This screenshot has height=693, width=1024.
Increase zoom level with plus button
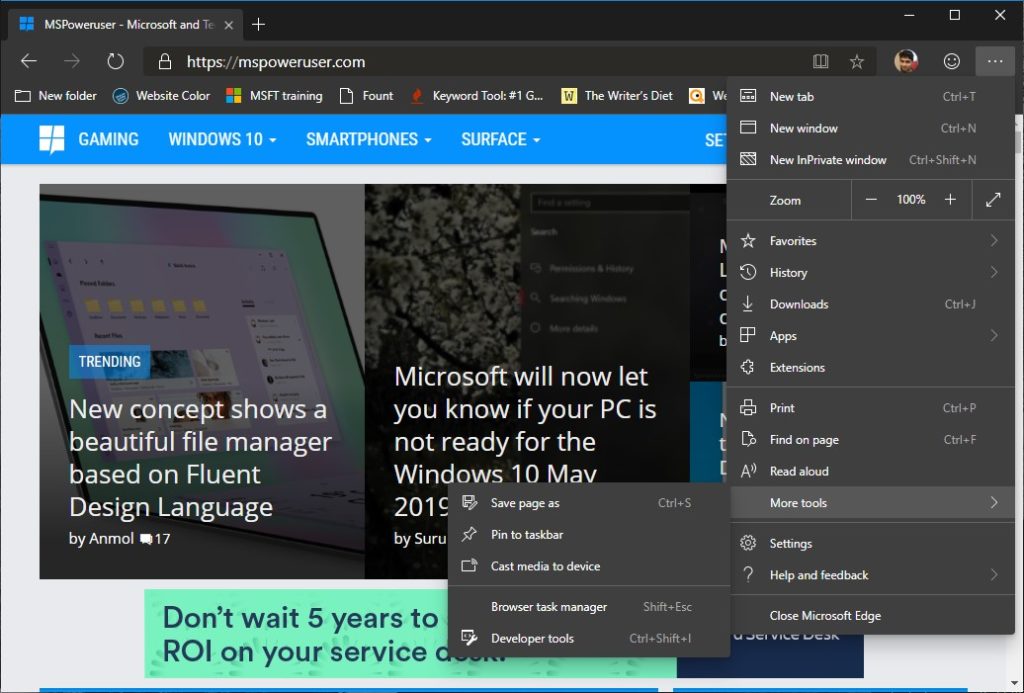[x=950, y=200]
